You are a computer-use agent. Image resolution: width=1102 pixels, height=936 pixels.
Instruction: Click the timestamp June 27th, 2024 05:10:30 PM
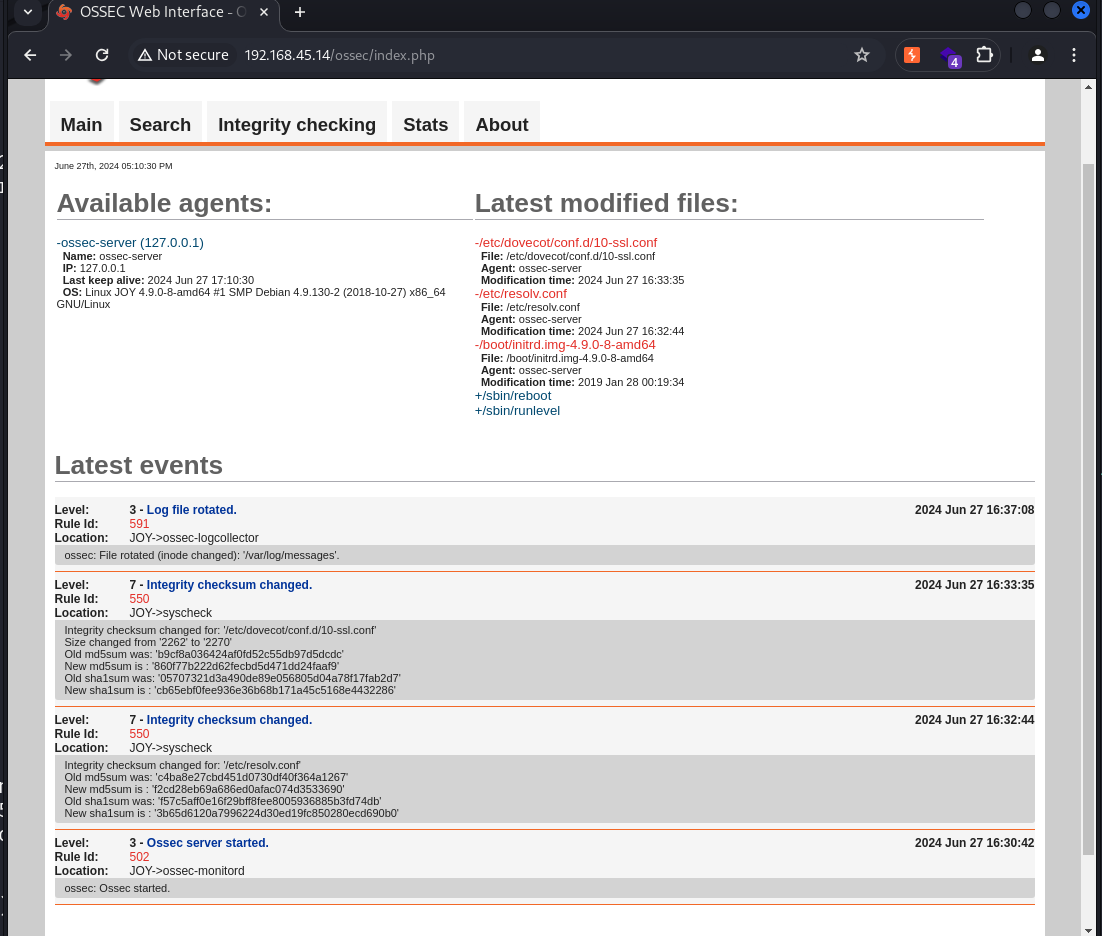113,166
